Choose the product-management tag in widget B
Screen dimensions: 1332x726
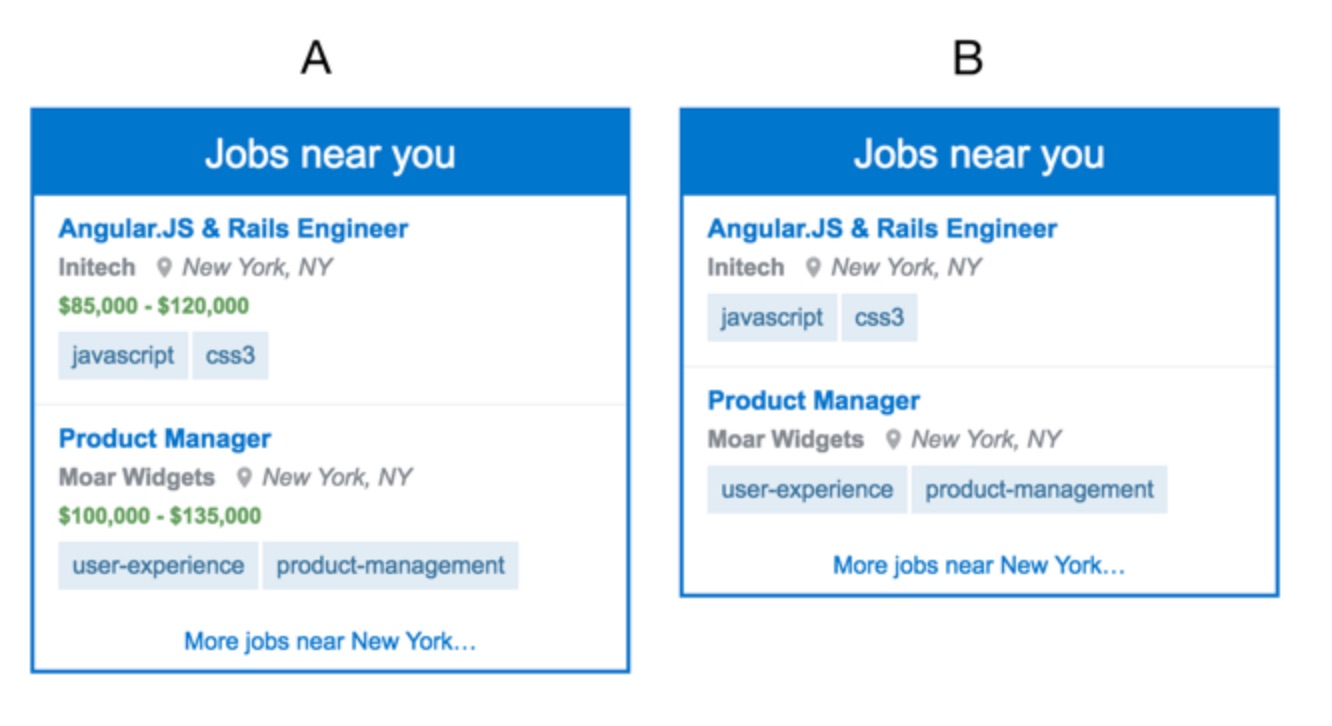(1039, 490)
